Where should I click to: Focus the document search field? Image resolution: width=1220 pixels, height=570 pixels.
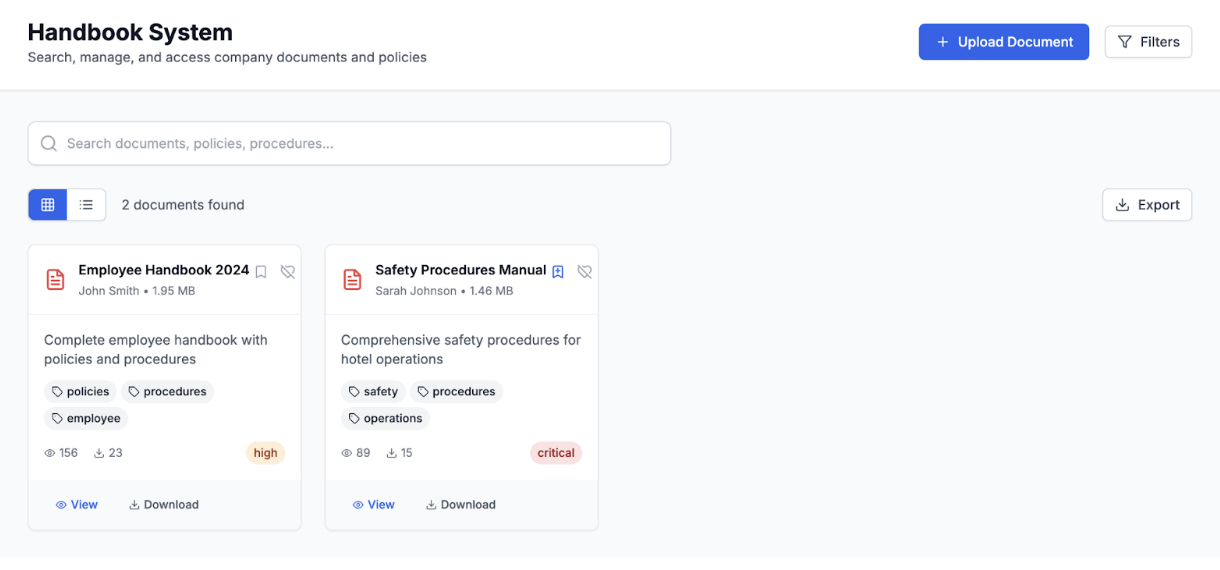coord(360,144)
